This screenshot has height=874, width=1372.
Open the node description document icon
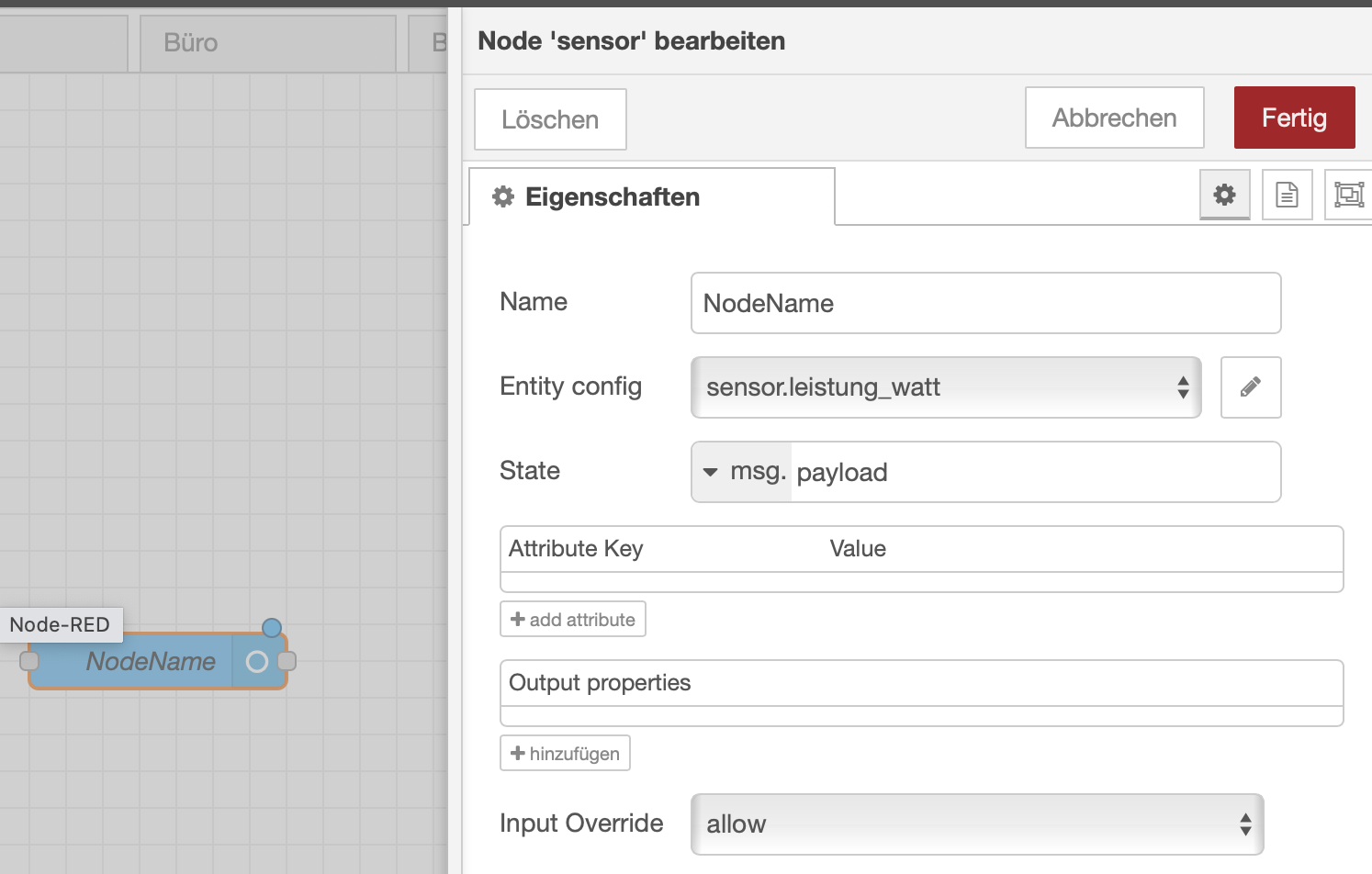(x=1287, y=195)
